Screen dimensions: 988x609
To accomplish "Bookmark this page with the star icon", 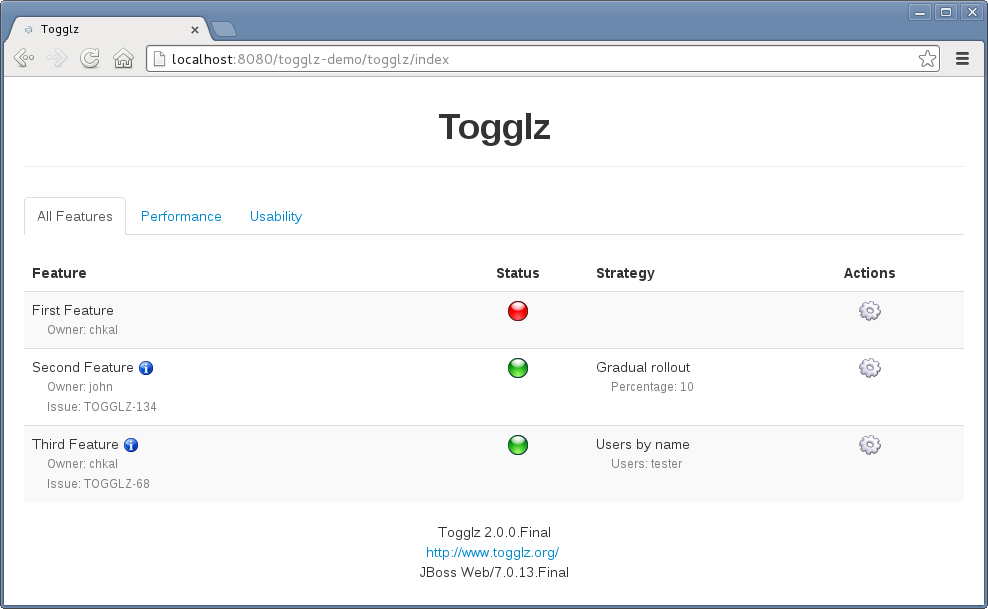I will coord(927,59).
